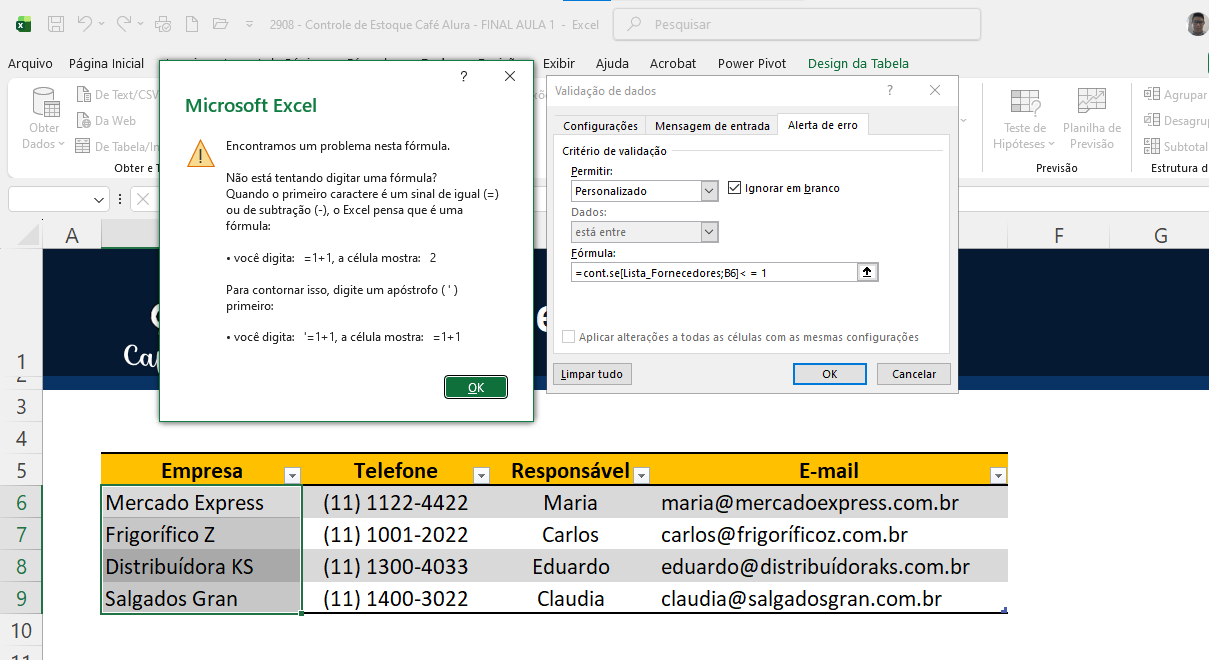Click the Agrupar icon in ribbon
1209x660 pixels.
(1152, 95)
